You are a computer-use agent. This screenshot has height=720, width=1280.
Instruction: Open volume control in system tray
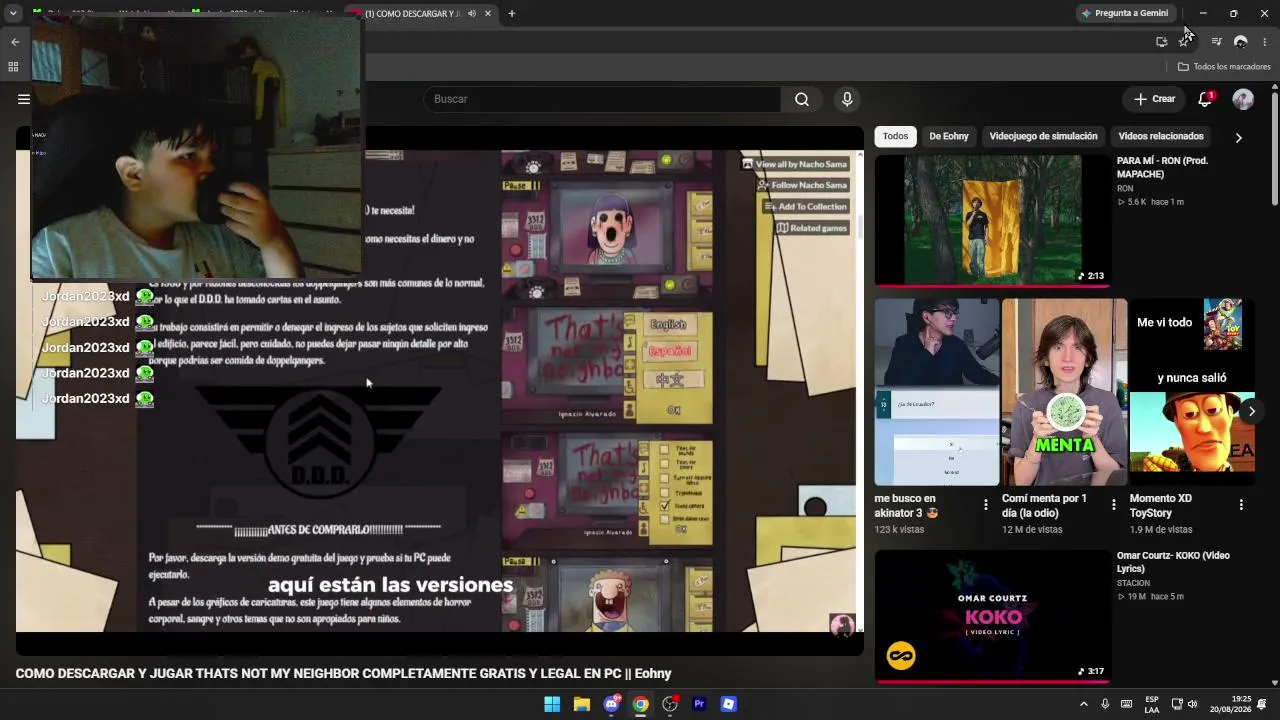(x=1192, y=704)
